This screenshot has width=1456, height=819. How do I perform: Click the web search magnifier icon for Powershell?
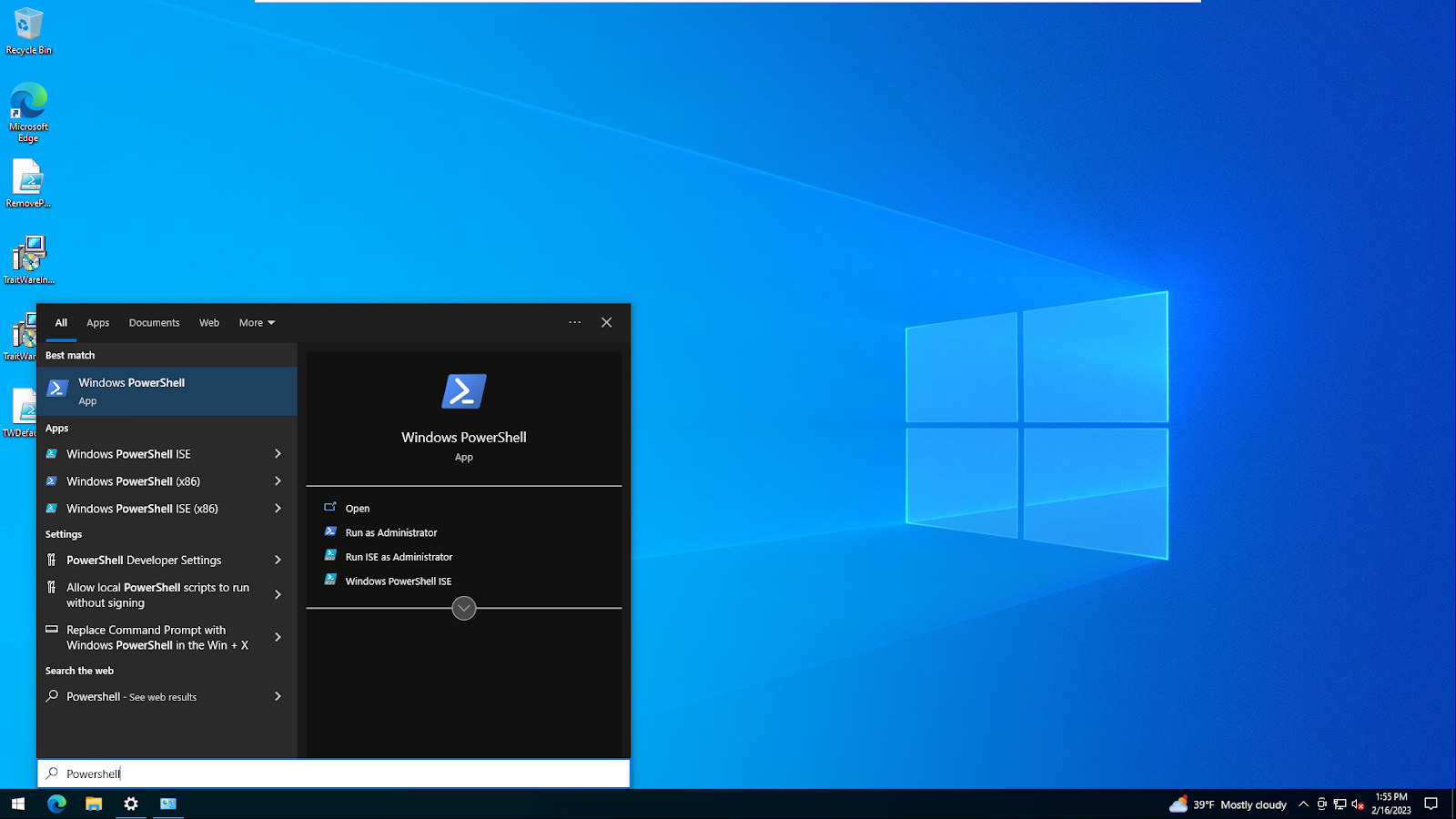pyautogui.click(x=52, y=696)
